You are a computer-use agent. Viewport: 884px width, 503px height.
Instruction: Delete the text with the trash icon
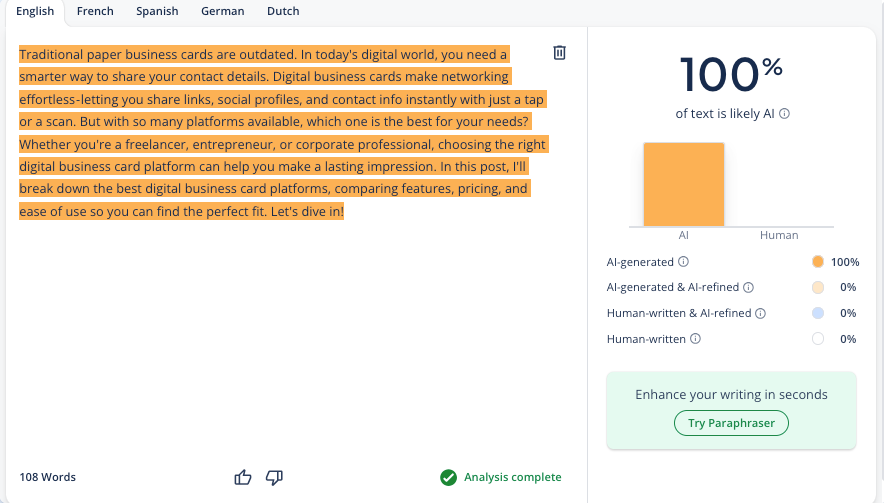(x=559, y=52)
